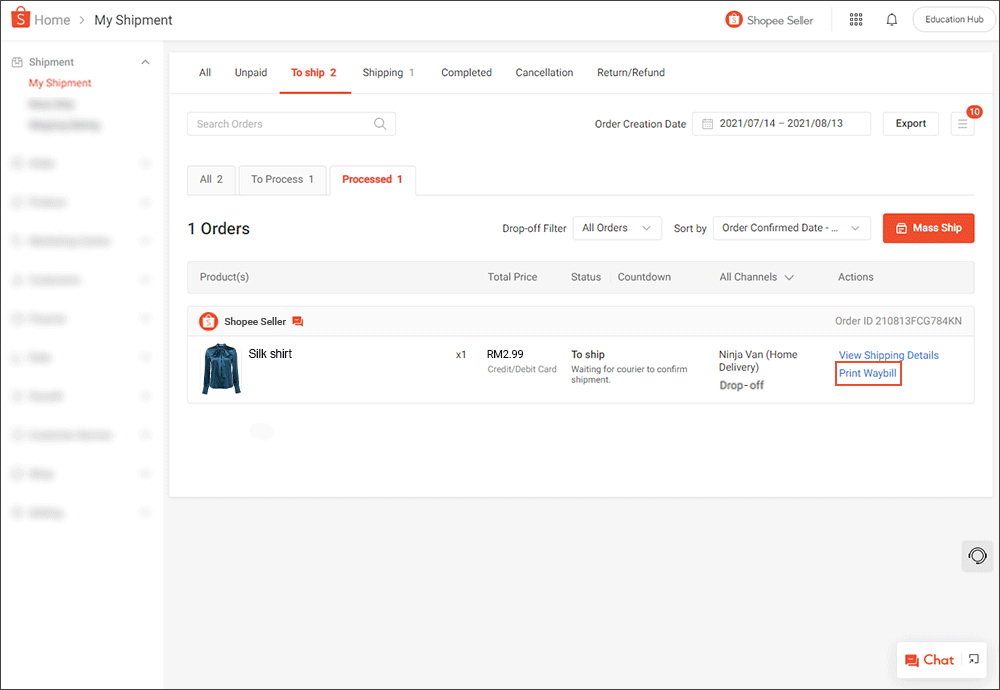The height and width of the screenshot is (690, 1000).
Task: Select the To Process sub-tab
Action: (282, 179)
